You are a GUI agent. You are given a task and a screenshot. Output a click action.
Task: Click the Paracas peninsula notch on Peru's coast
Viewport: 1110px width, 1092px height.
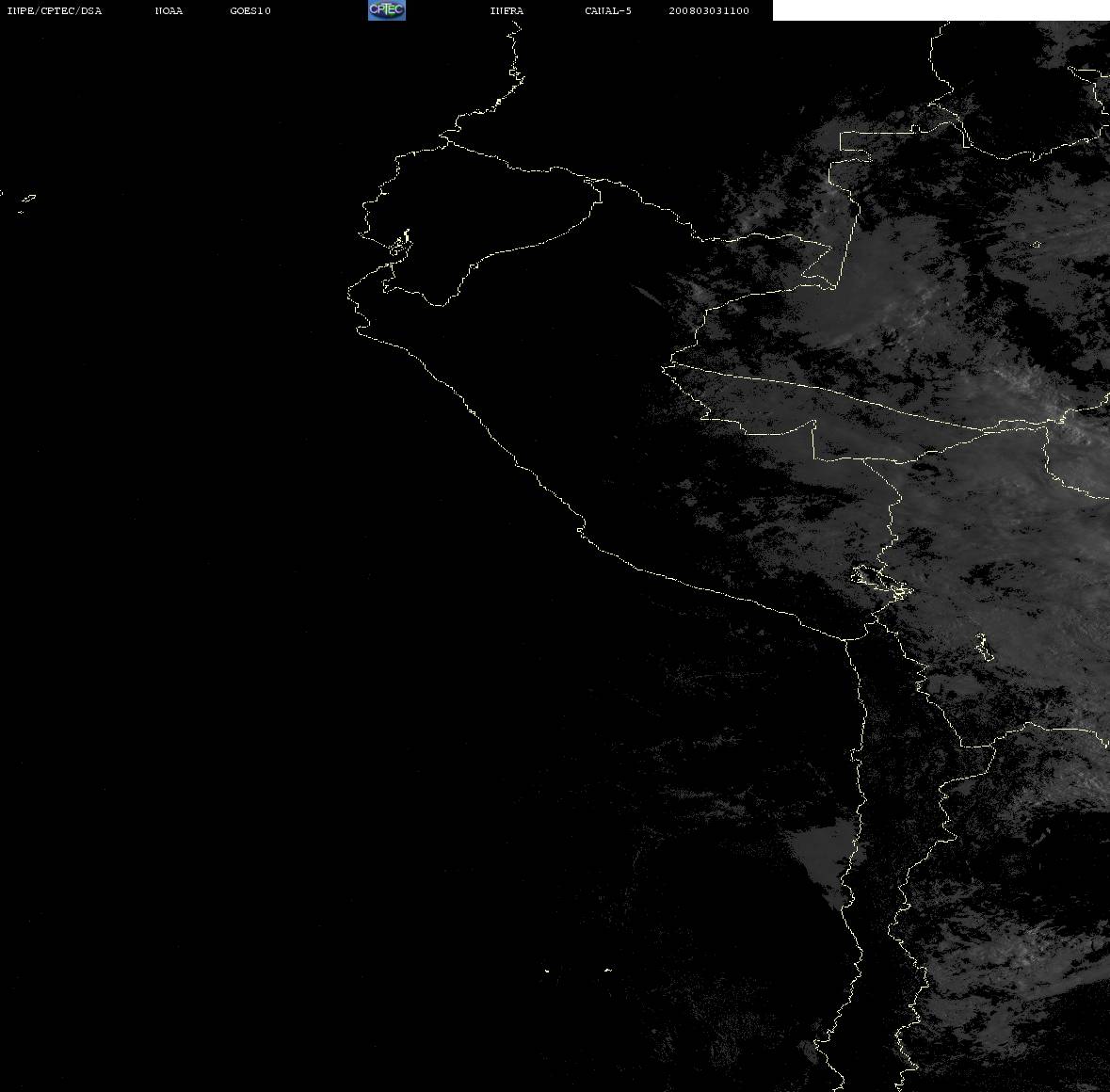[581, 528]
